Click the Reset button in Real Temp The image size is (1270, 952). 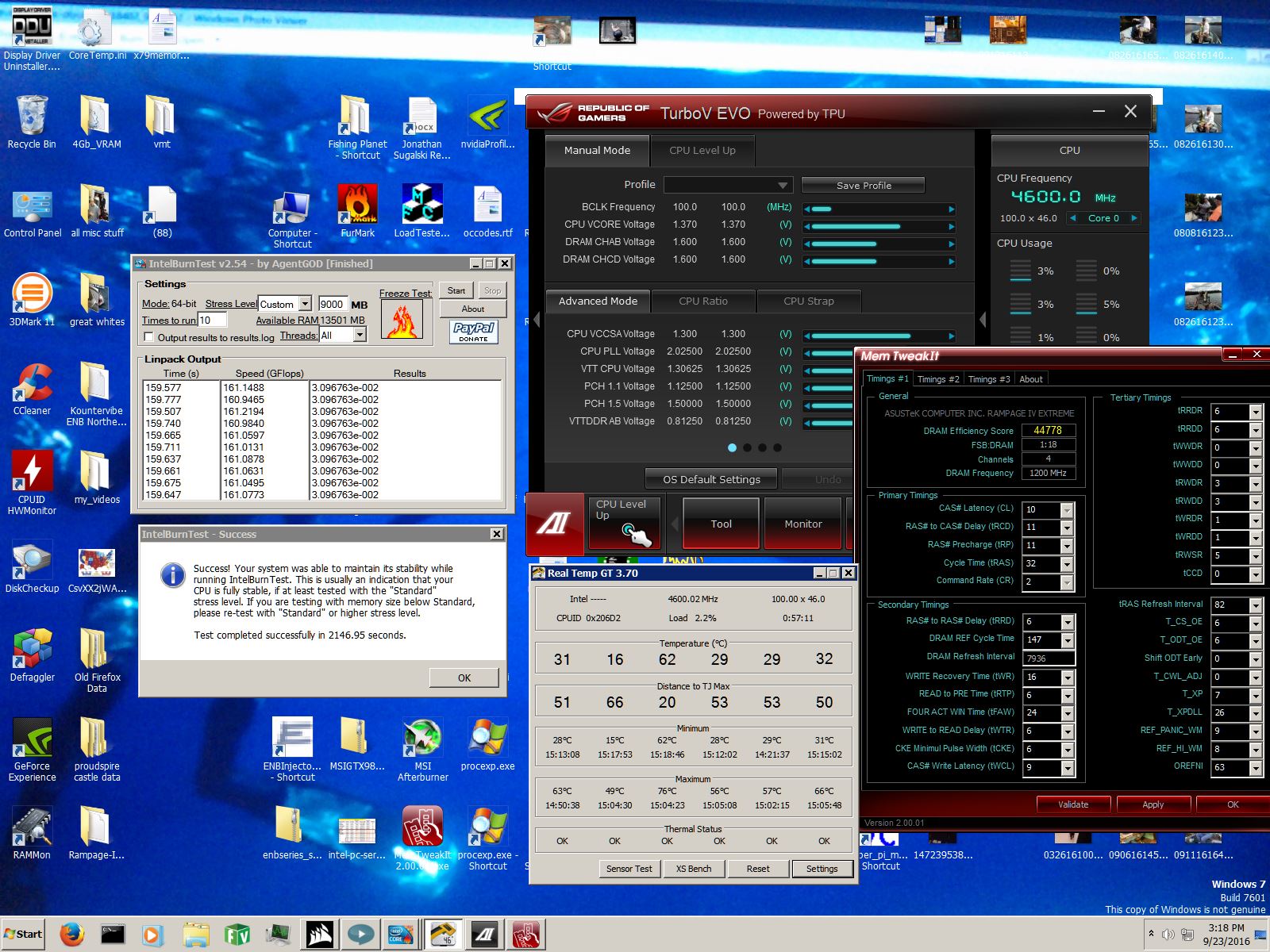758,869
